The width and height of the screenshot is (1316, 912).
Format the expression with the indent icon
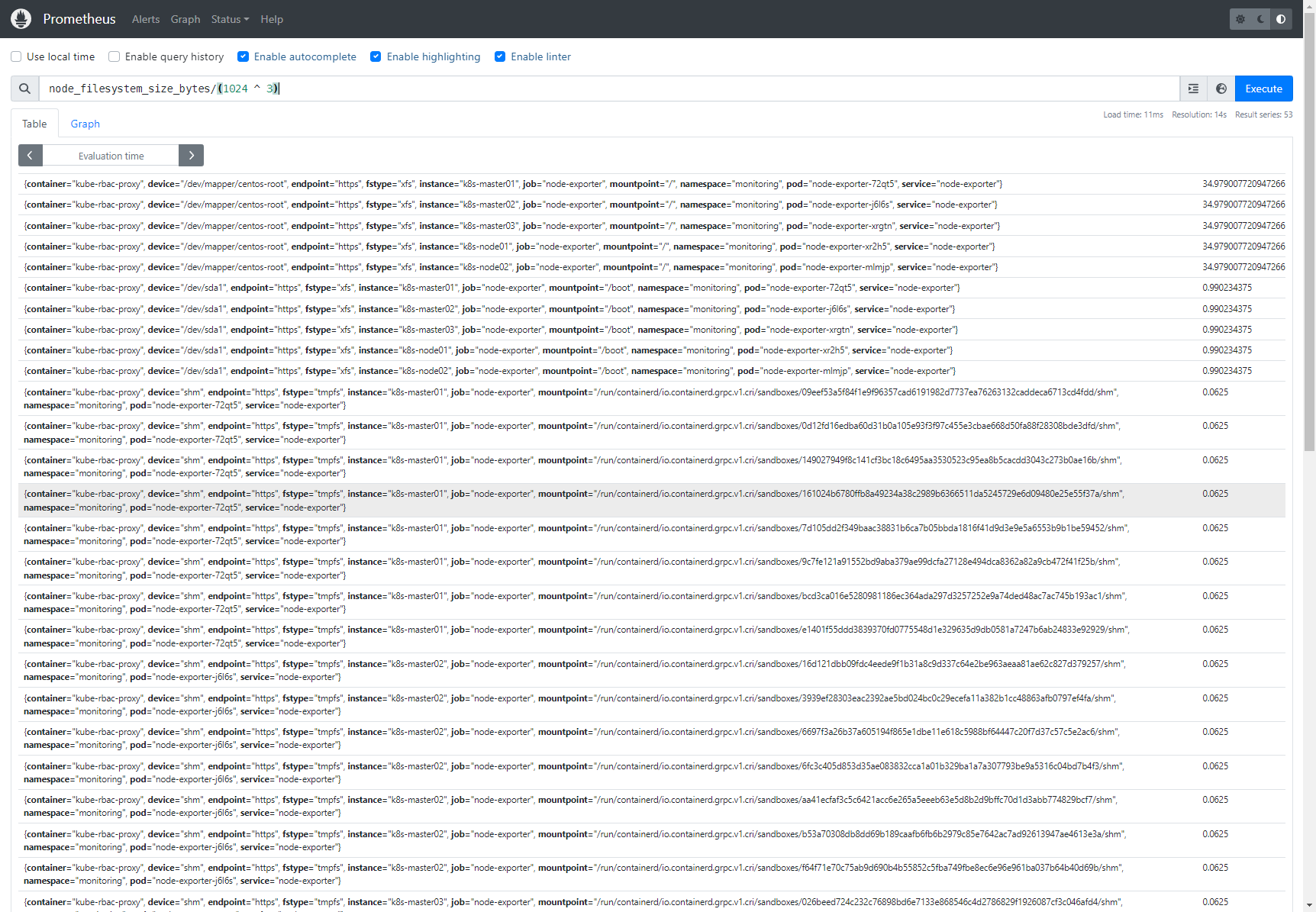point(1193,89)
